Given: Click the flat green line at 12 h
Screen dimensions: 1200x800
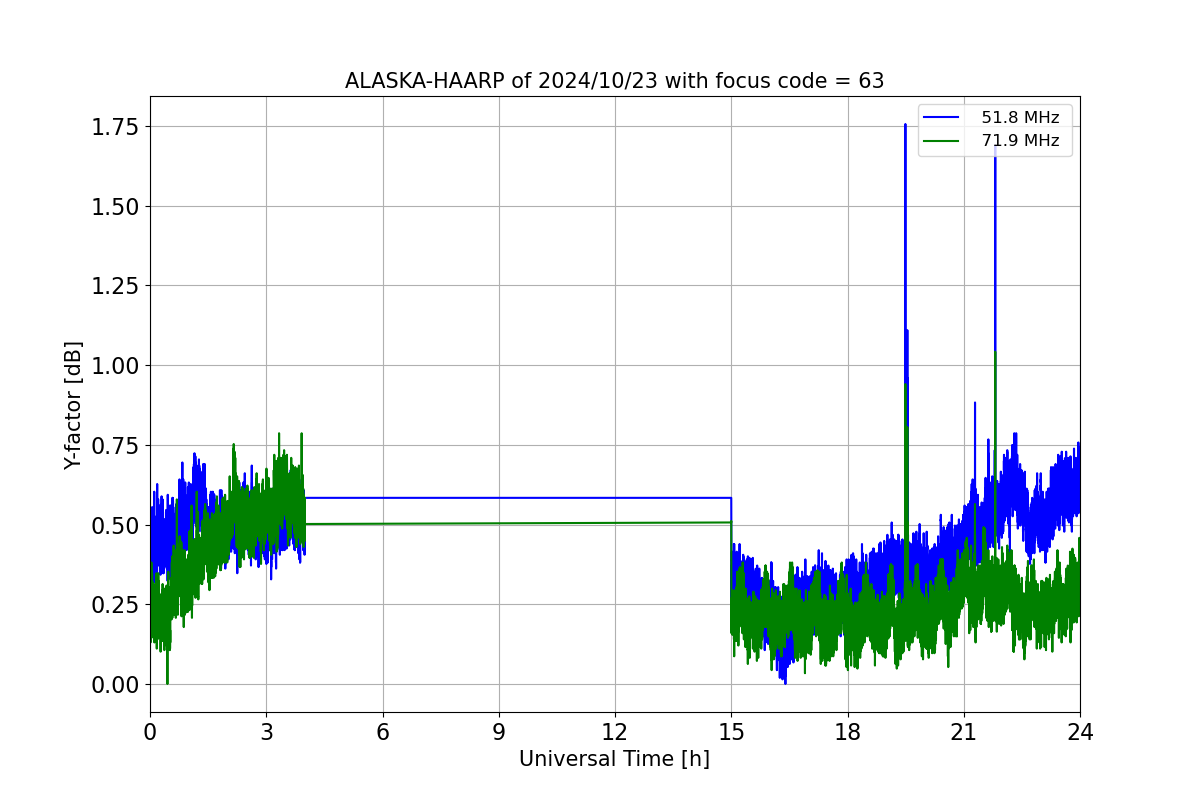Looking at the screenshot, I should tap(615, 523).
